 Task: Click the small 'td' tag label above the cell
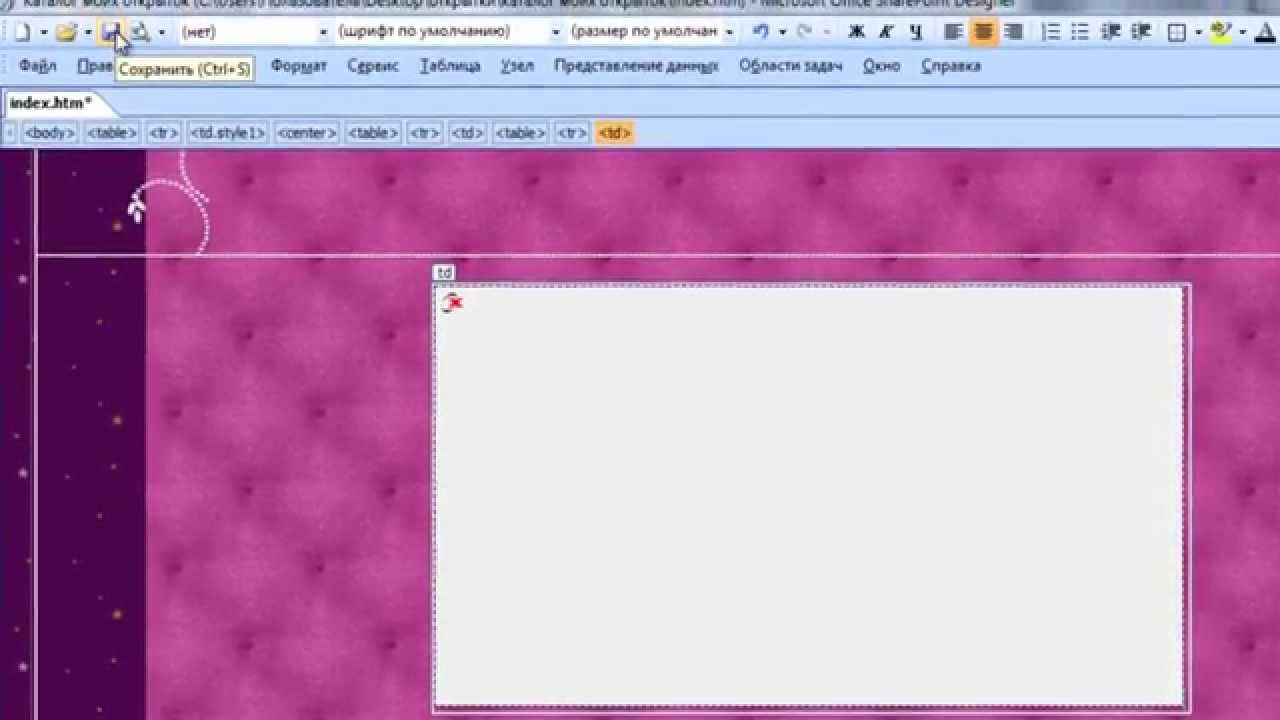[445, 273]
